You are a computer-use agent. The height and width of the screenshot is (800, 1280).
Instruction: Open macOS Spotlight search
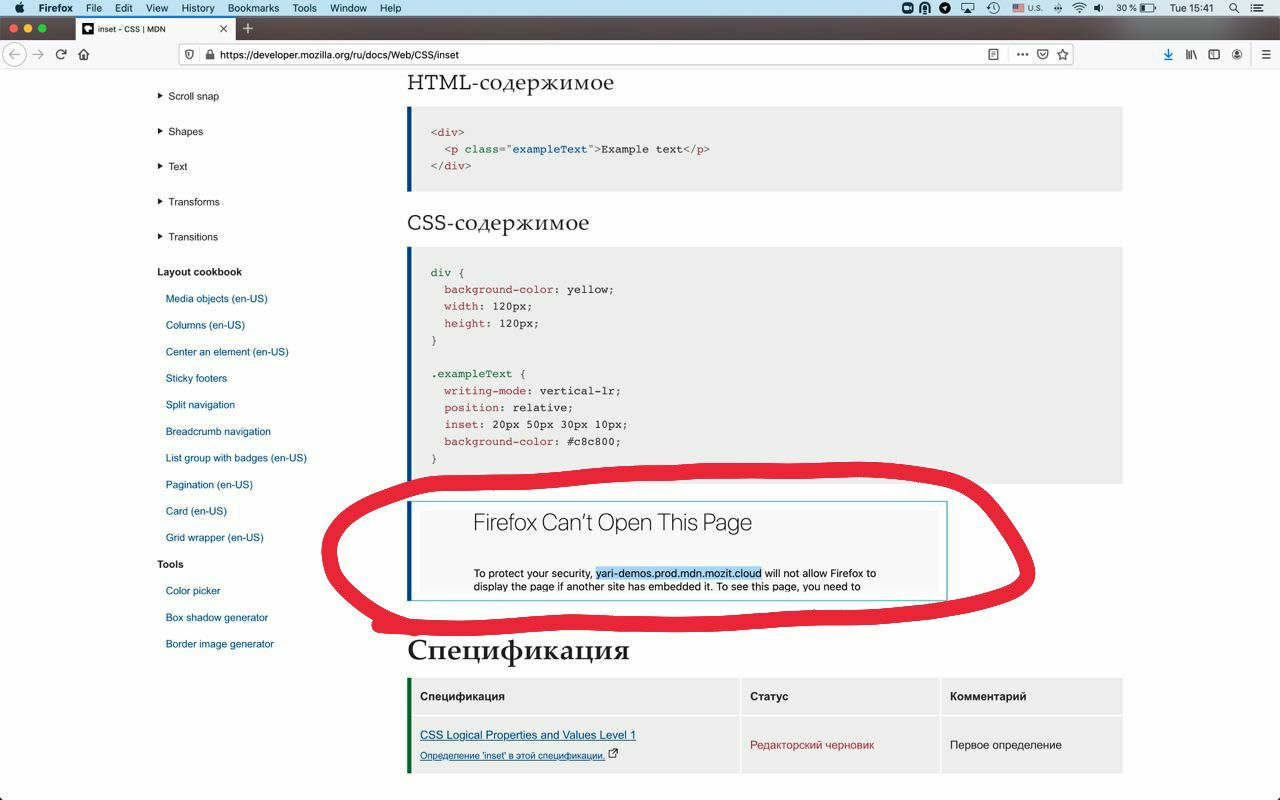click(1234, 8)
